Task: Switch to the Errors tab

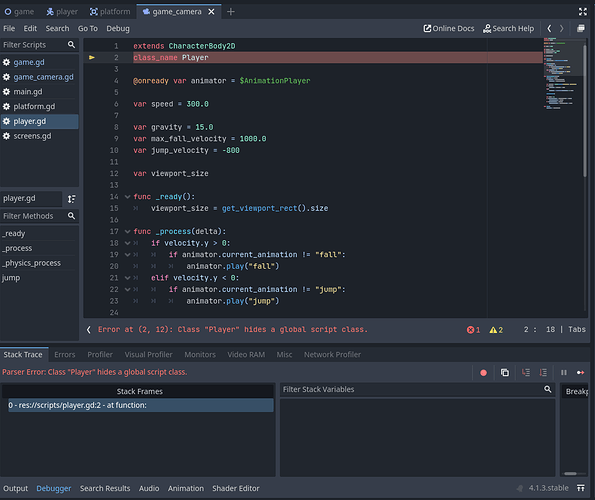Action: tap(65, 355)
